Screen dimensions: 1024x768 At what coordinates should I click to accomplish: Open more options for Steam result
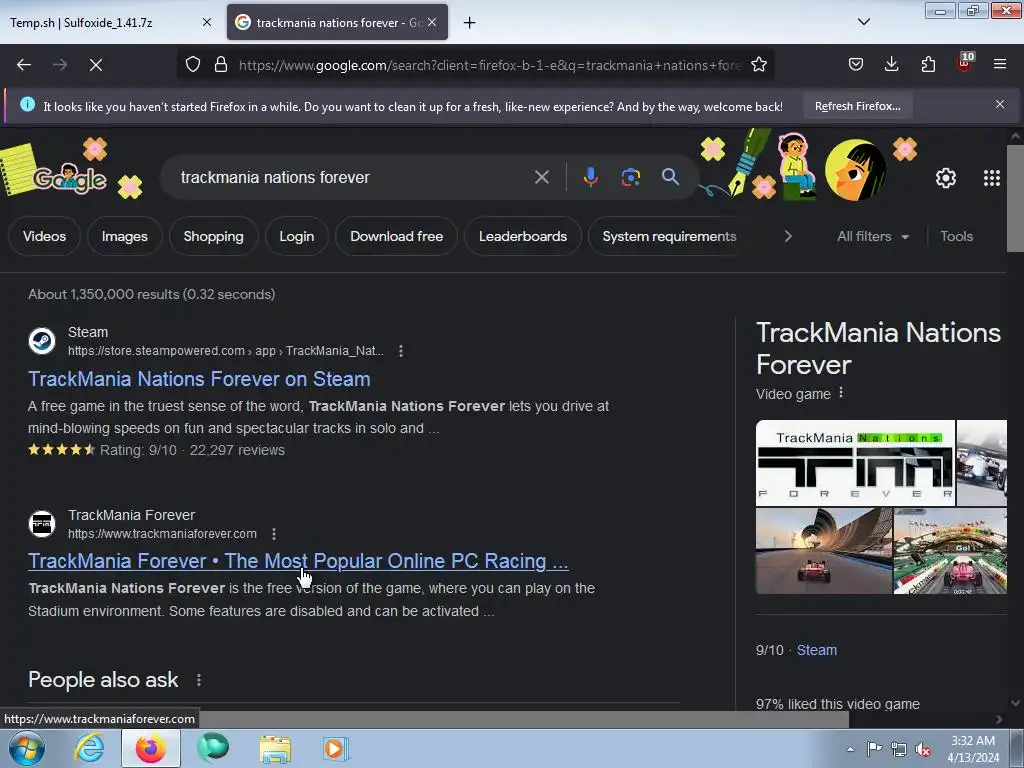coord(401,351)
